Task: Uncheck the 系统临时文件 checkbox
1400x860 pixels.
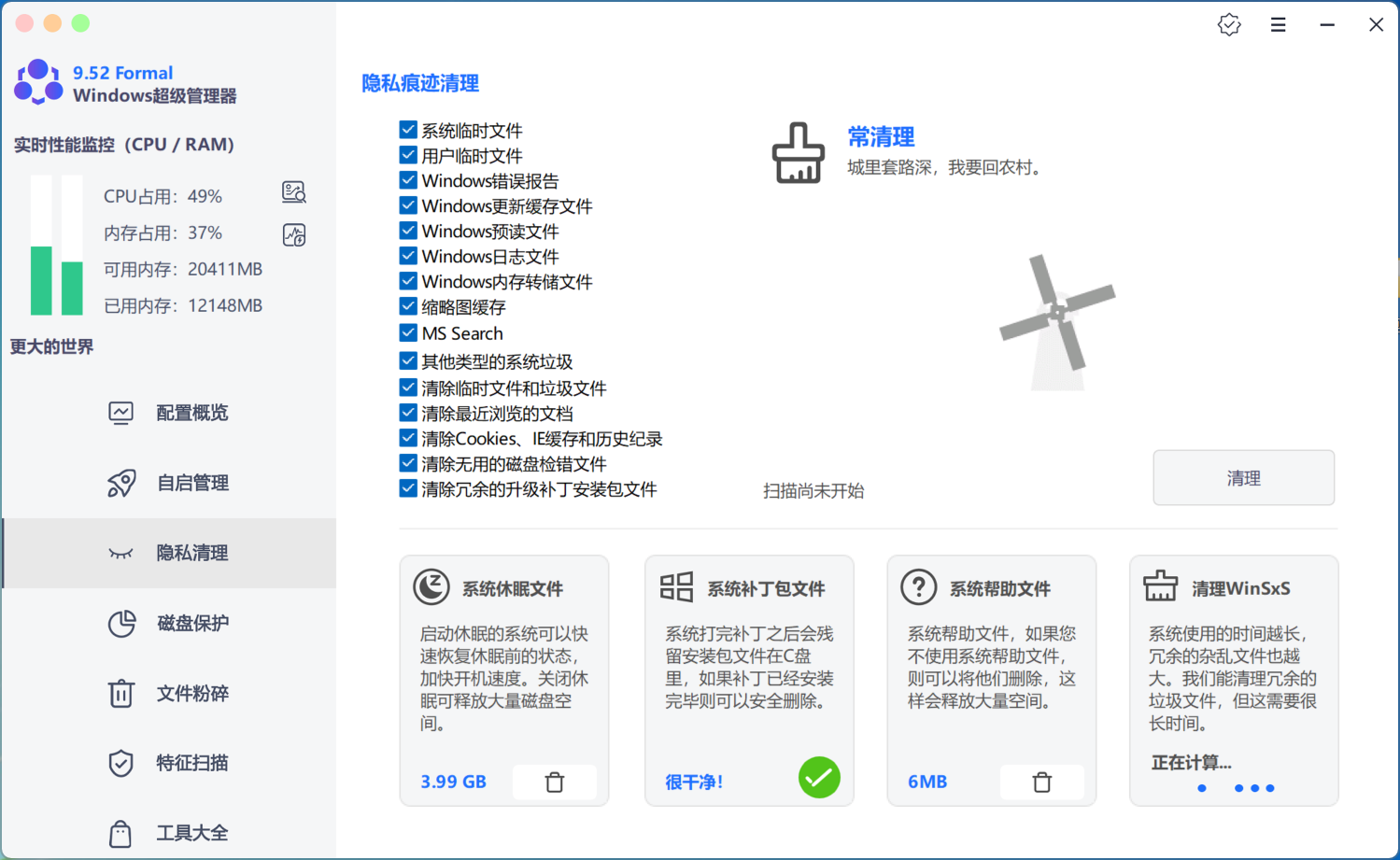Action: point(408,130)
